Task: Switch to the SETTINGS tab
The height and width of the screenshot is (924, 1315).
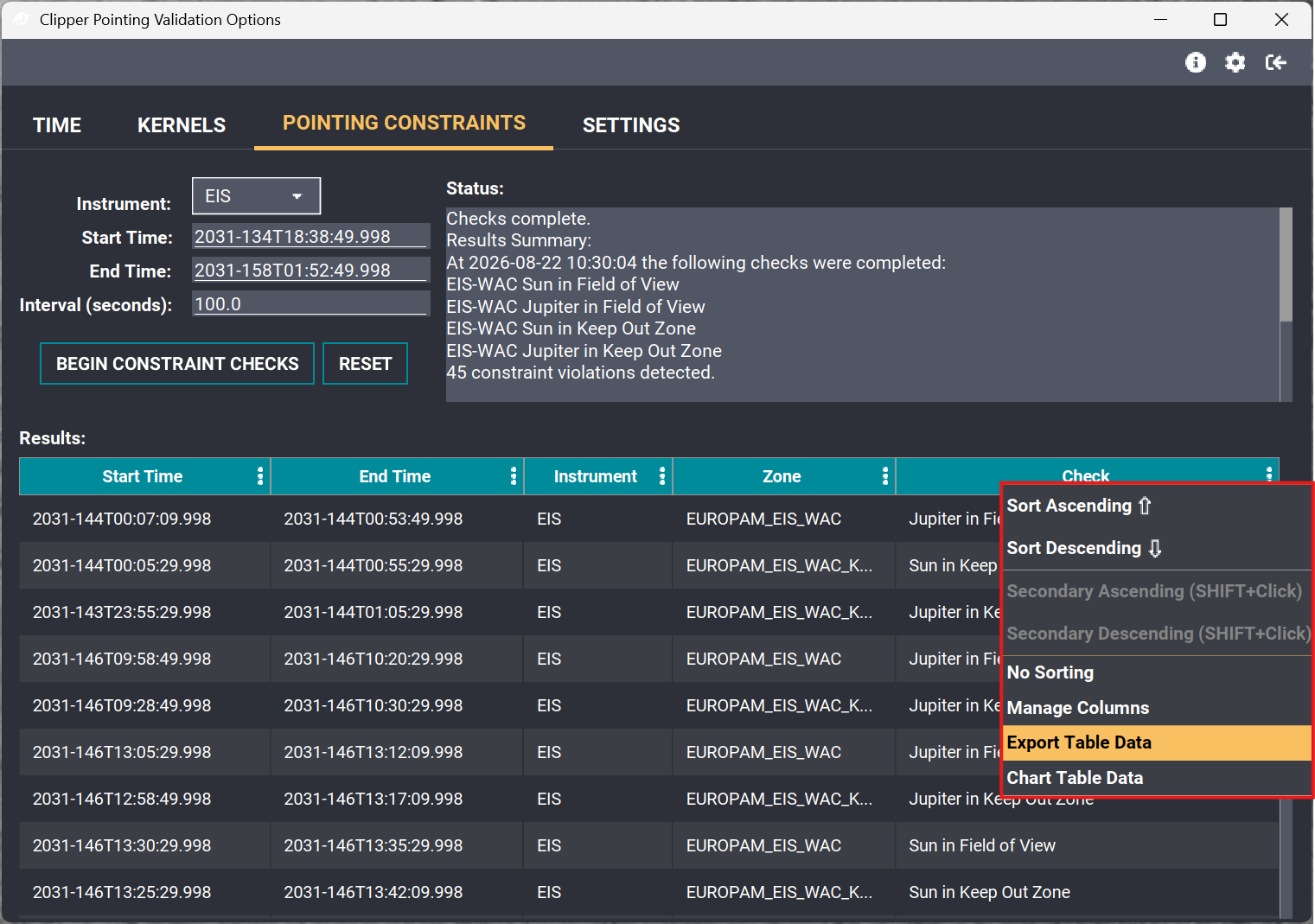Action: tap(631, 125)
